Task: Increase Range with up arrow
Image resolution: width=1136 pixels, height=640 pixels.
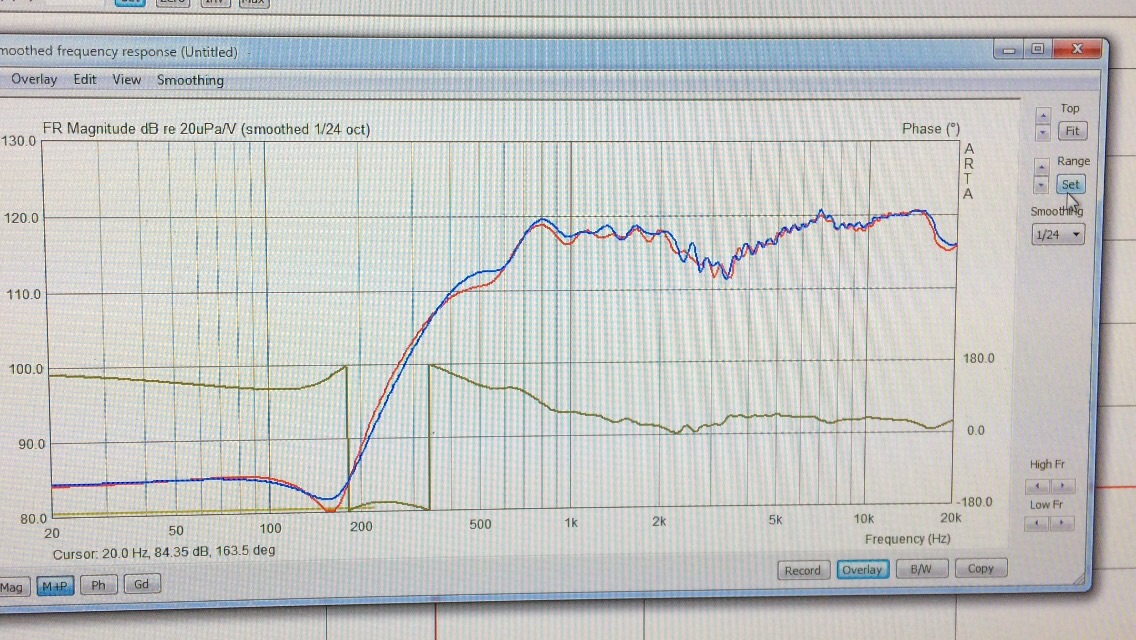Action: pos(1041,167)
